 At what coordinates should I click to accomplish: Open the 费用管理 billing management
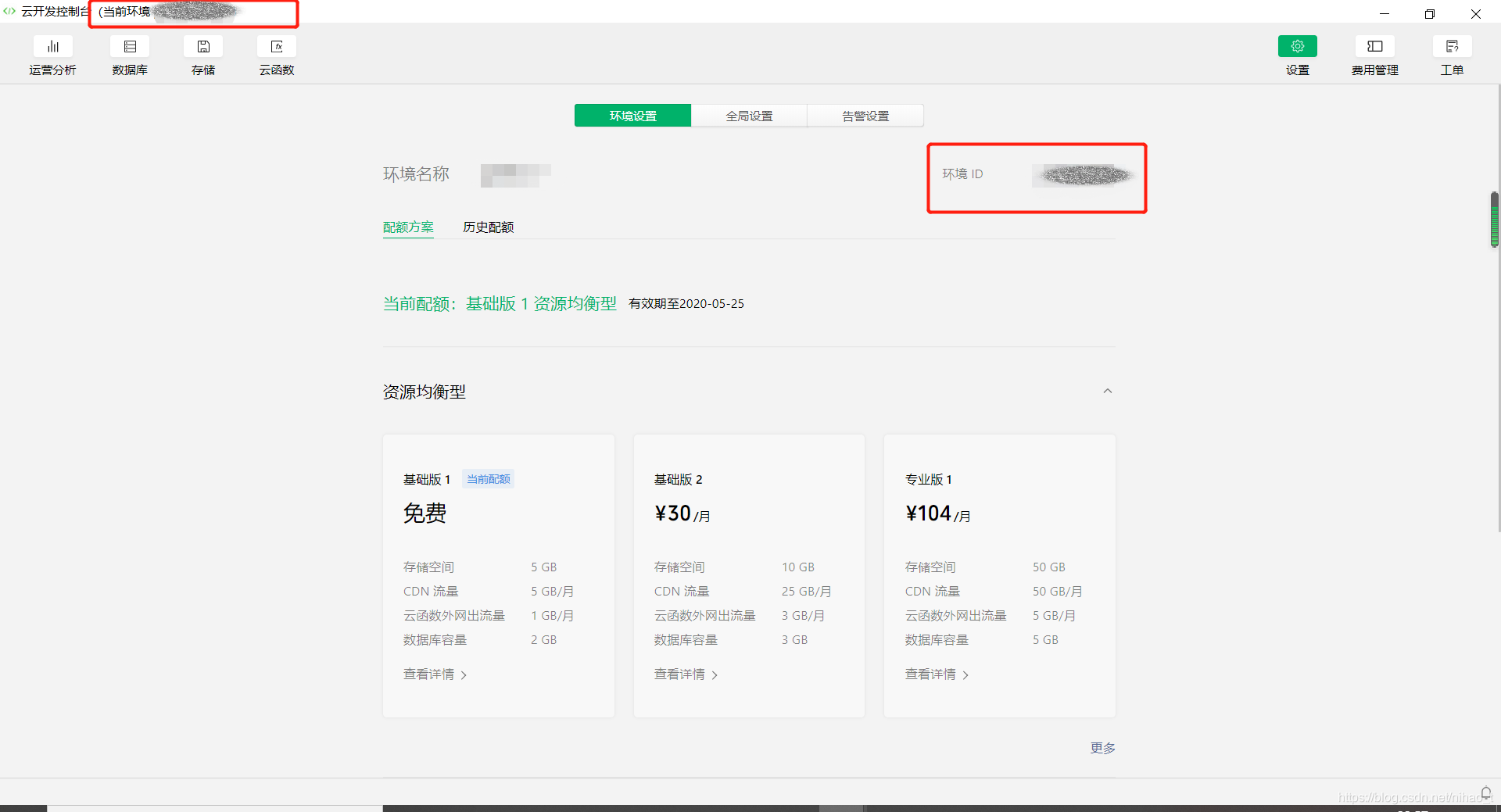[x=1374, y=55]
